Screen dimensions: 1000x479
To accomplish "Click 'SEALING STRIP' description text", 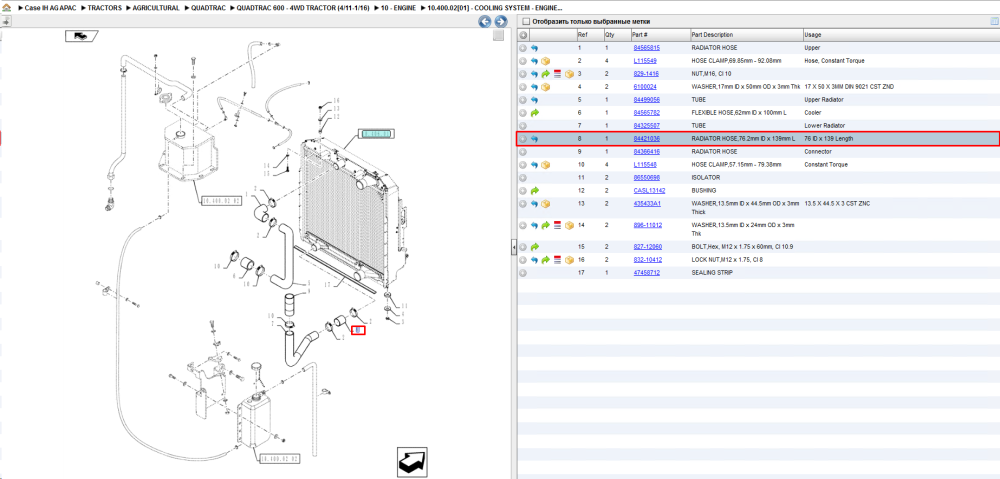I will coord(712,273).
